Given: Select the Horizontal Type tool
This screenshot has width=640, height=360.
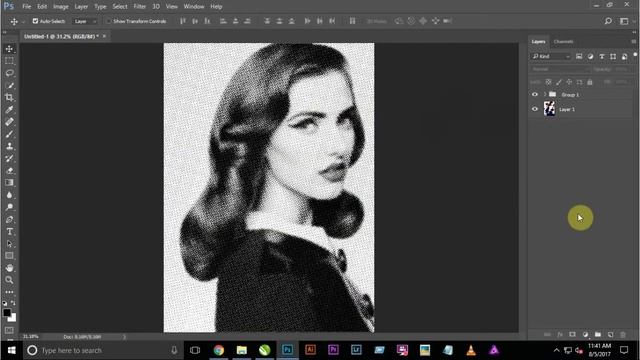Looking at the screenshot, I should click(9, 231).
